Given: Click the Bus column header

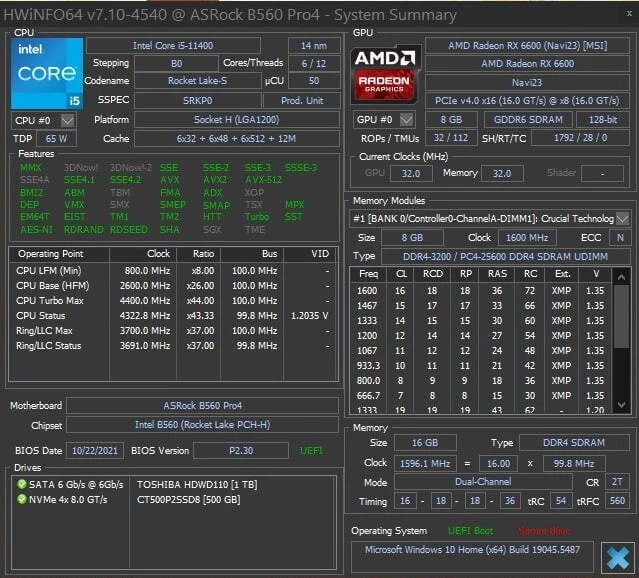Looking at the screenshot, I should tap(252, 254).
